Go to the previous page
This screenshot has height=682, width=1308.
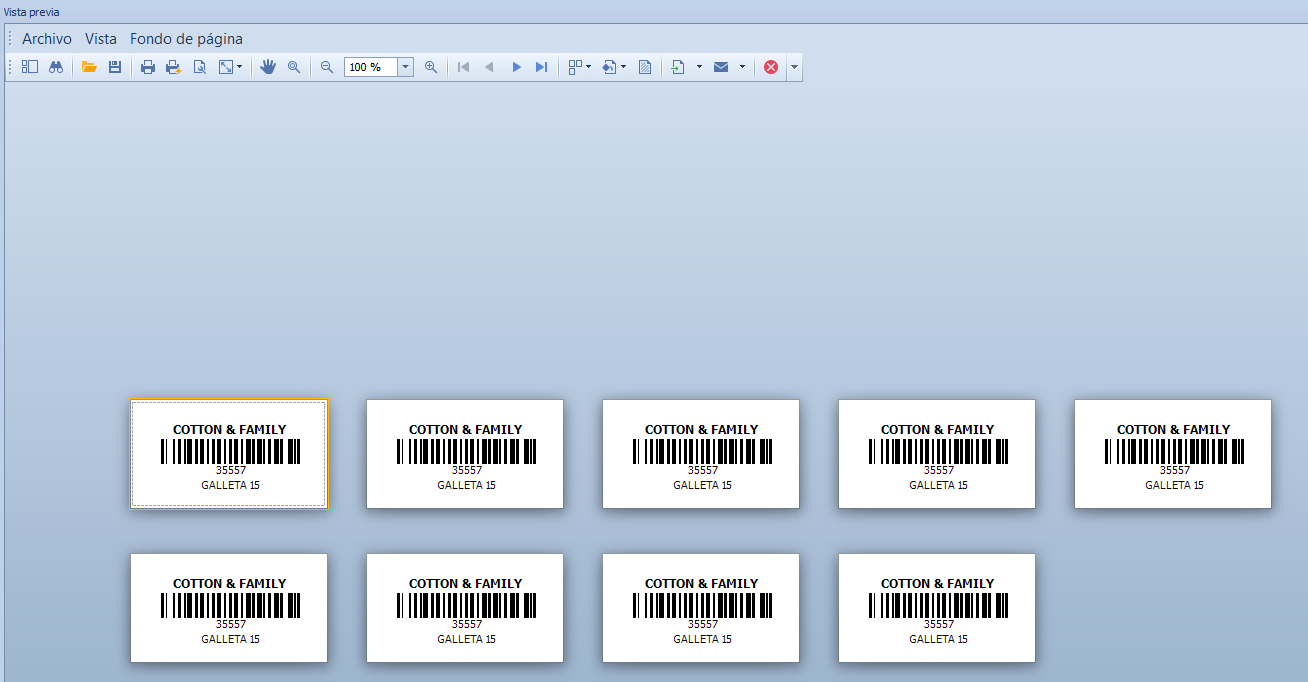pos(489,67)
